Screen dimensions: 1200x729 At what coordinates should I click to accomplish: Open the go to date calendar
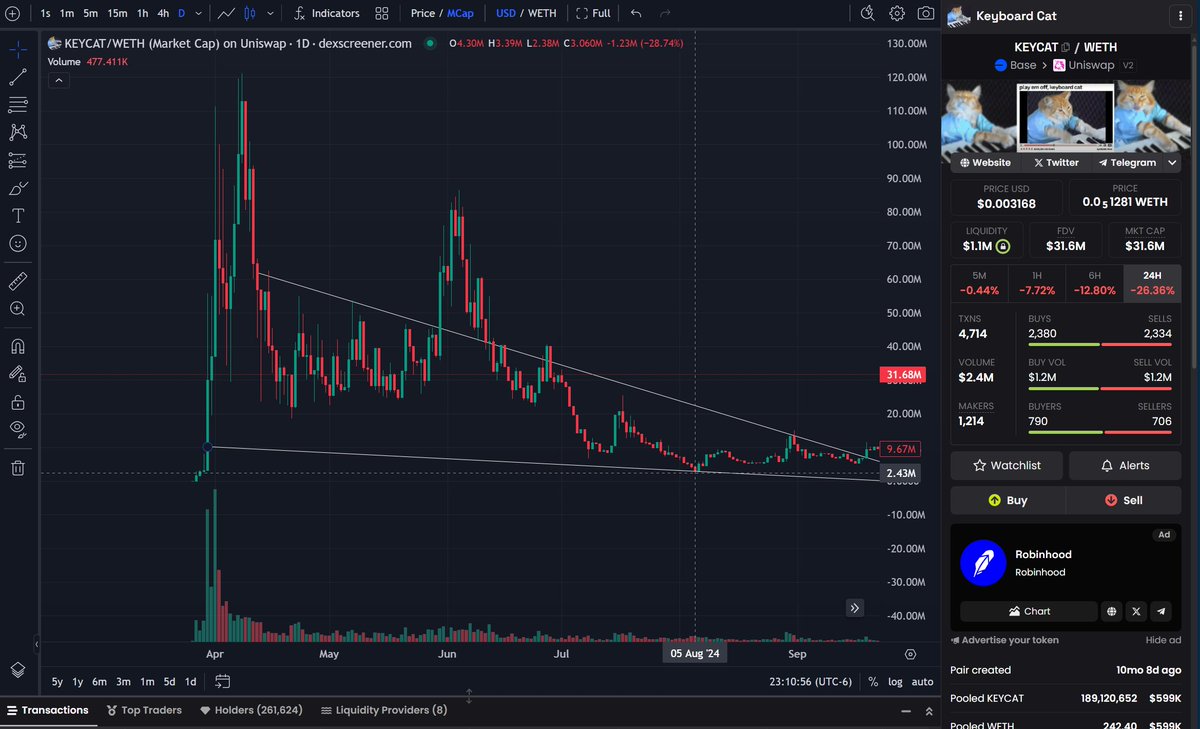pos(223,681)
